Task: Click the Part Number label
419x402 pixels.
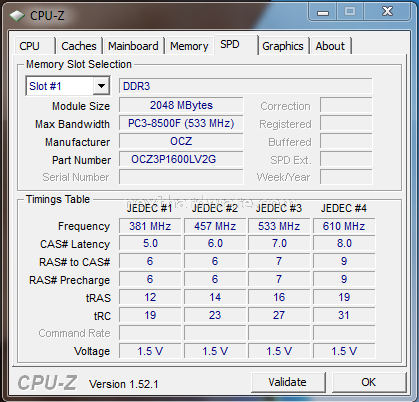Action: (x=82, y=160)
